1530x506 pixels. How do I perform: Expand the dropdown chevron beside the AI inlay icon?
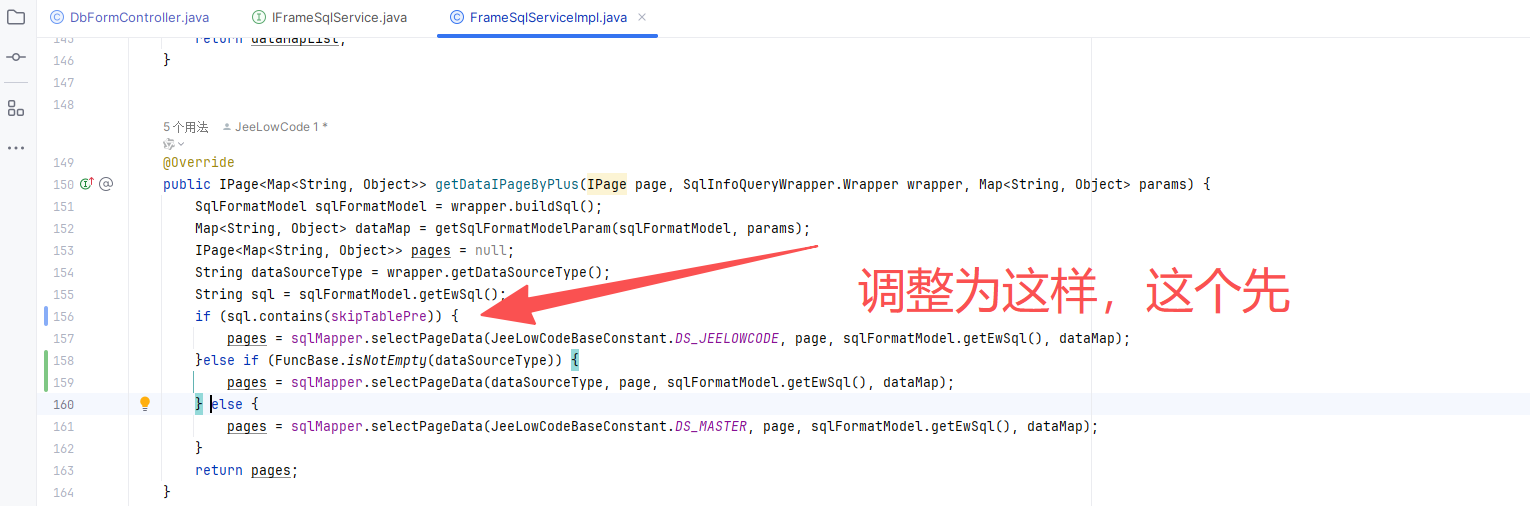click(181, 144)
